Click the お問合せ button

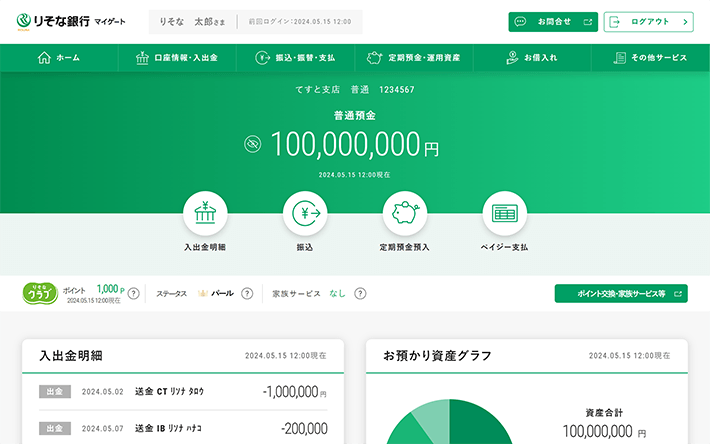click(553, 22)
